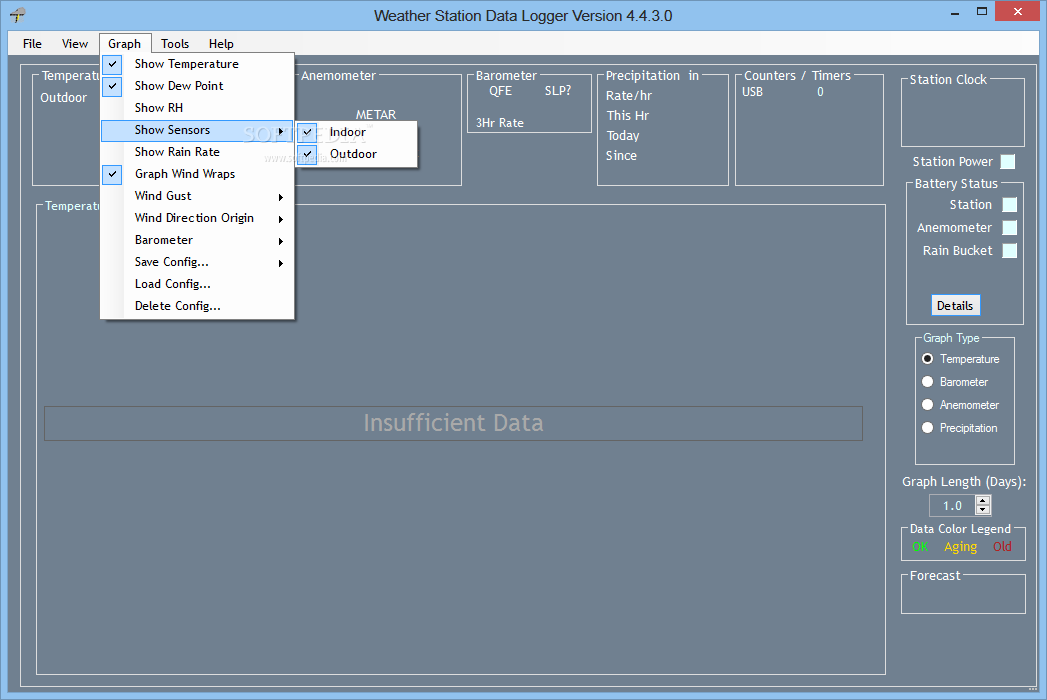The image size is (1047, 700).
Task: Open the File menu
Action: pos(32,44)
